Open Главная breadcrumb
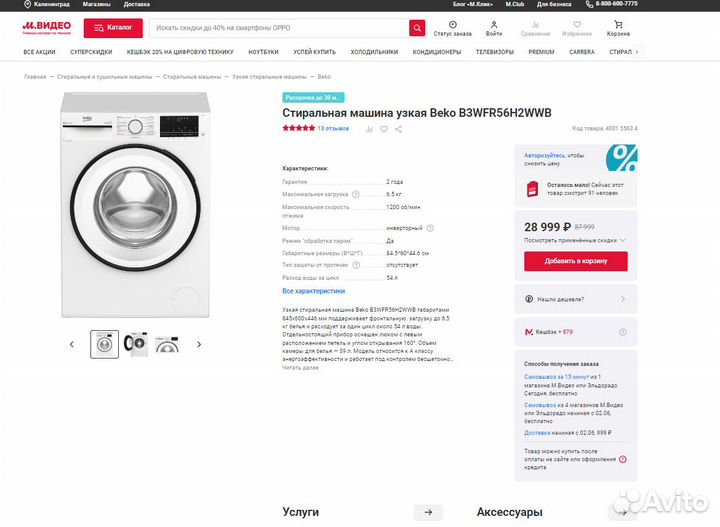Viewport: 720px width, 527px height. click(35, 77)
